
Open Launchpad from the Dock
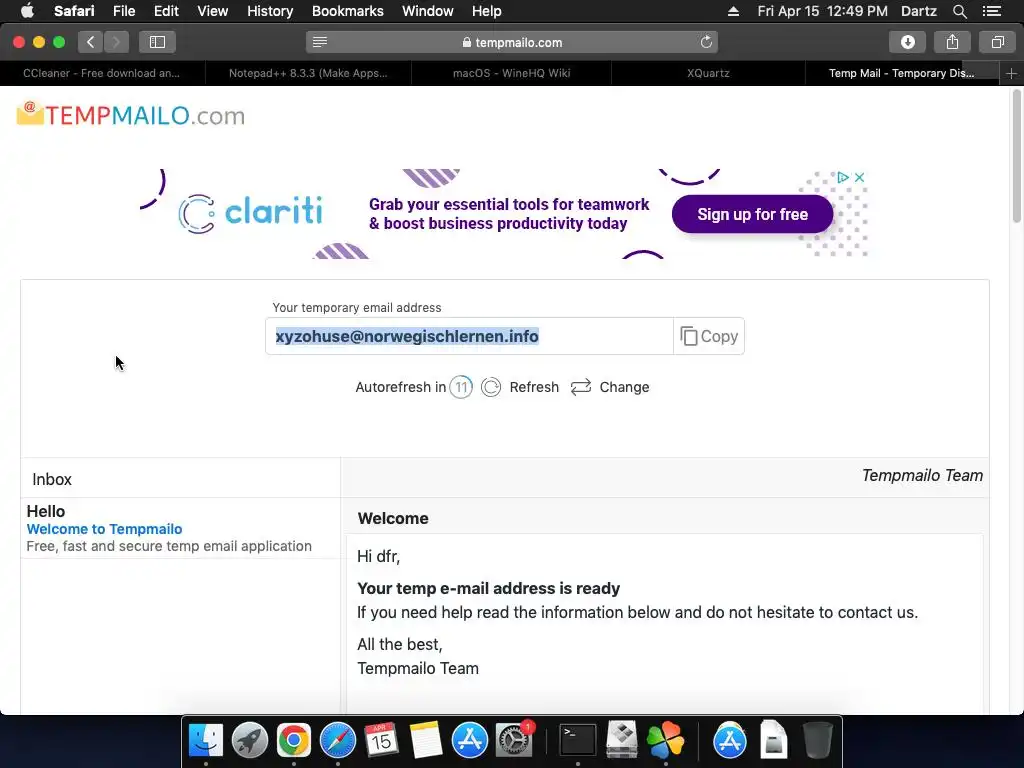249,741
